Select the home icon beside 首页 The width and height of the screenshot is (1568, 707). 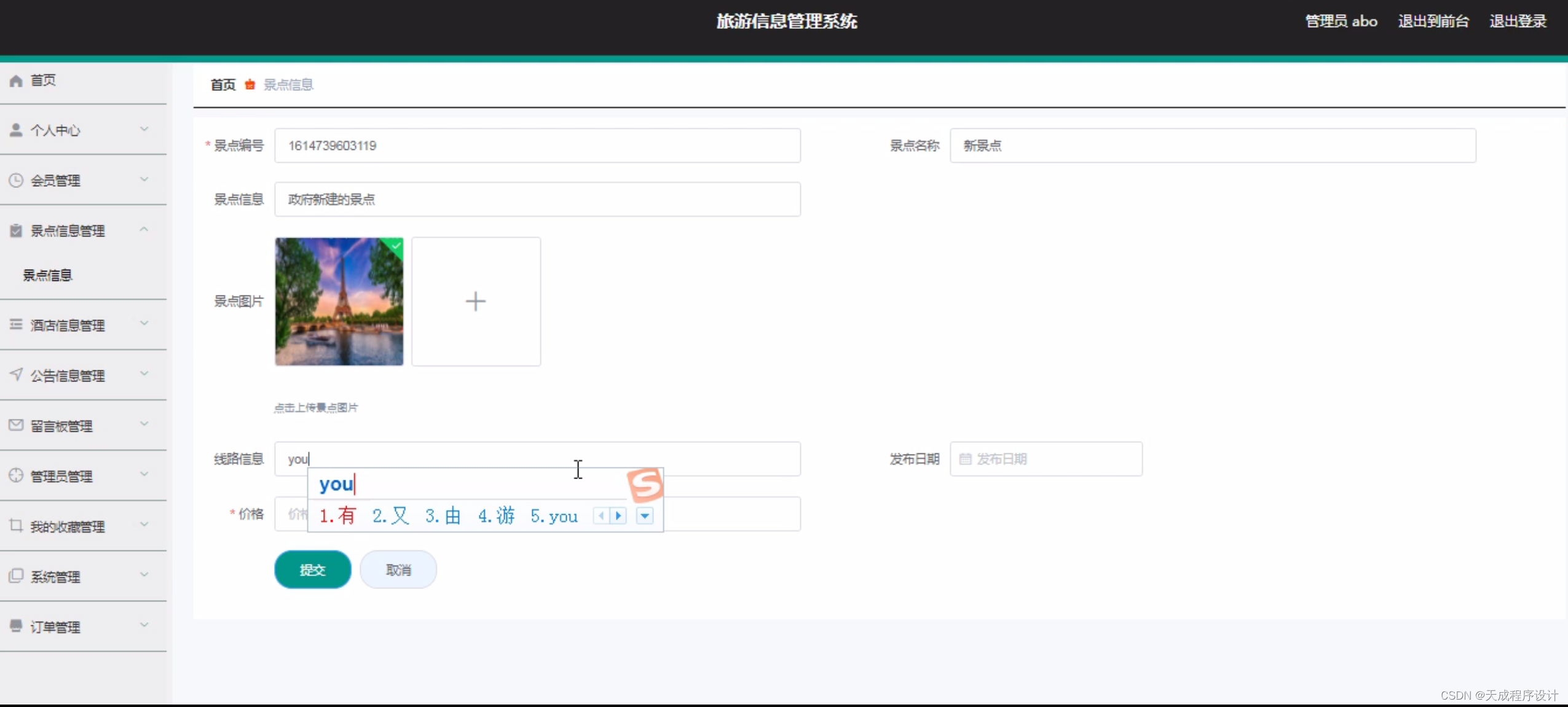[15, 80]
